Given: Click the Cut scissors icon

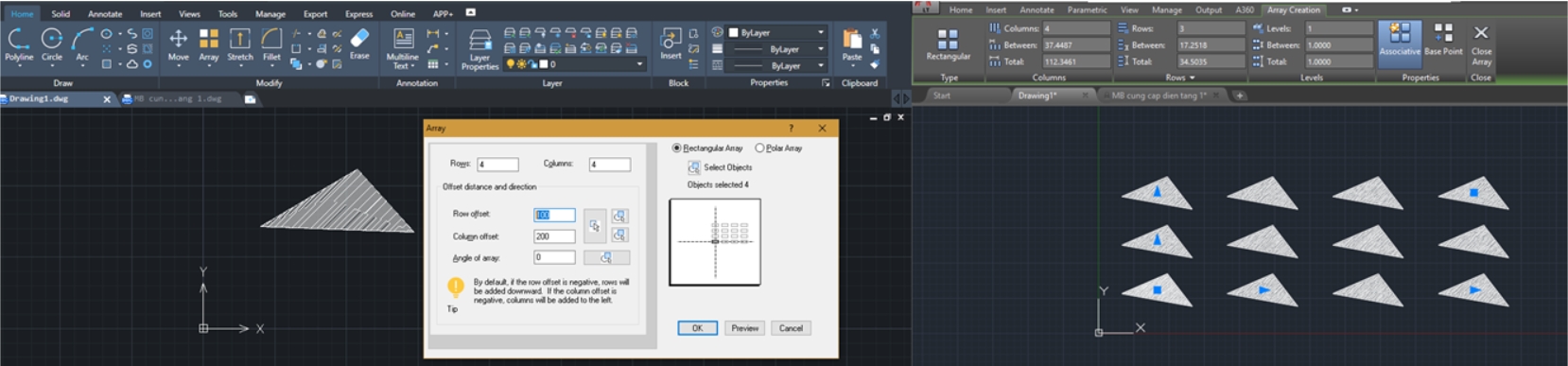Looking at the screenshot, I should coord(874,33).
